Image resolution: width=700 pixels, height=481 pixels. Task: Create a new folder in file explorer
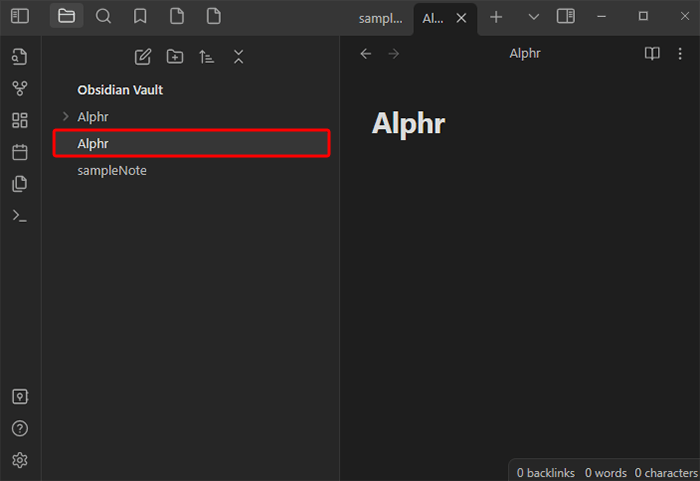coord(175,56)
